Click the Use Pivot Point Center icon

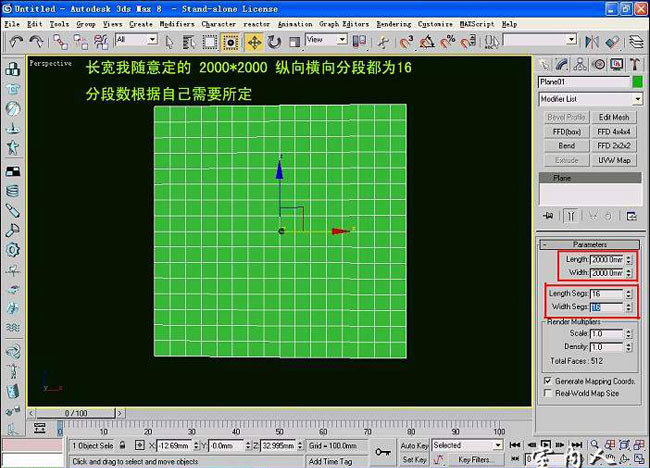tap(359, 41)
